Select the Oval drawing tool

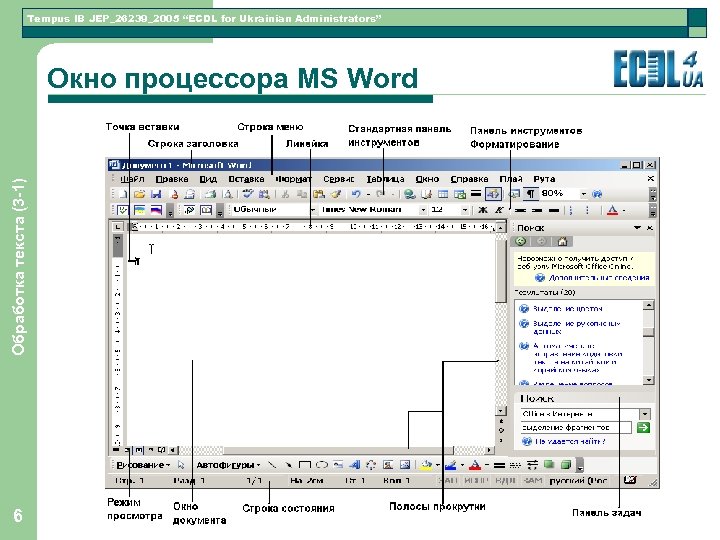pos(321,465)
